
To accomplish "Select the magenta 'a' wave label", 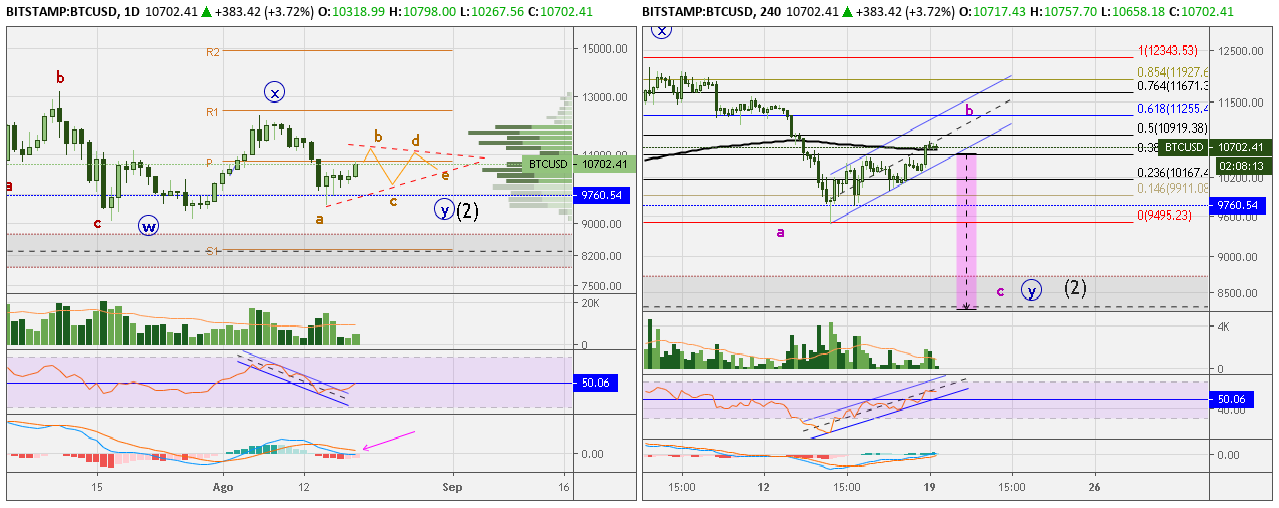I will click(x=780, y=232).
